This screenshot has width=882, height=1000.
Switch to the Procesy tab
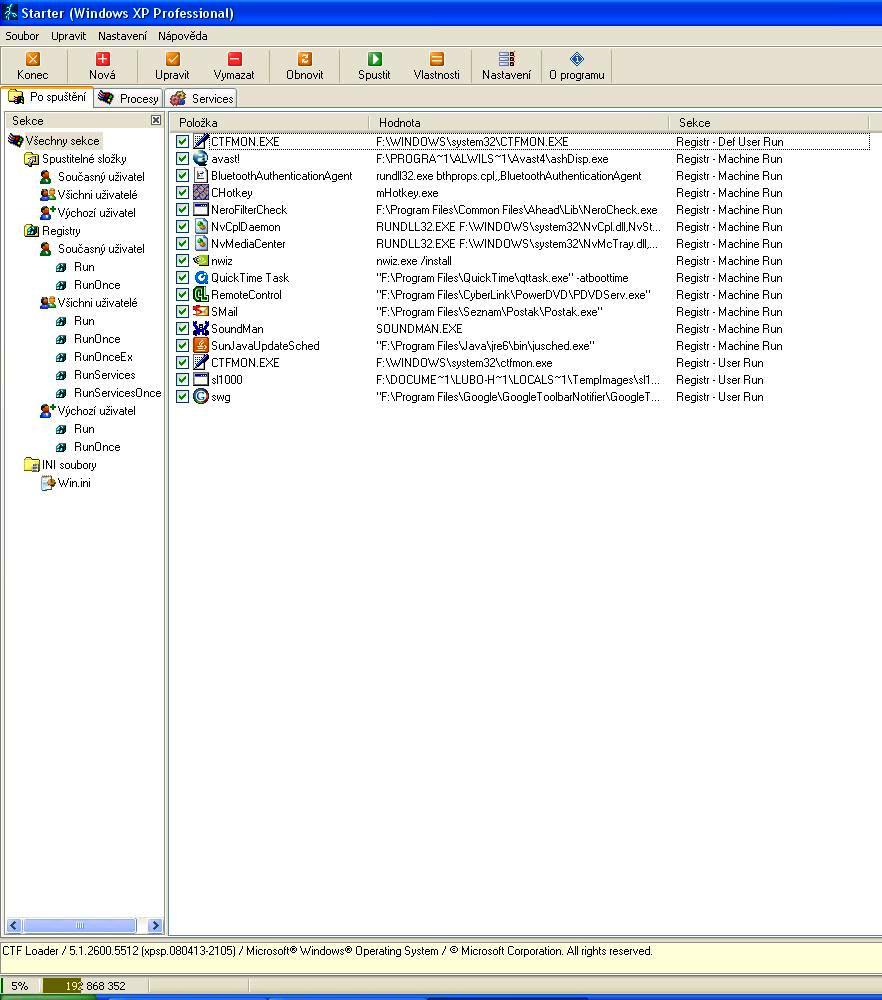click(129, 98)
